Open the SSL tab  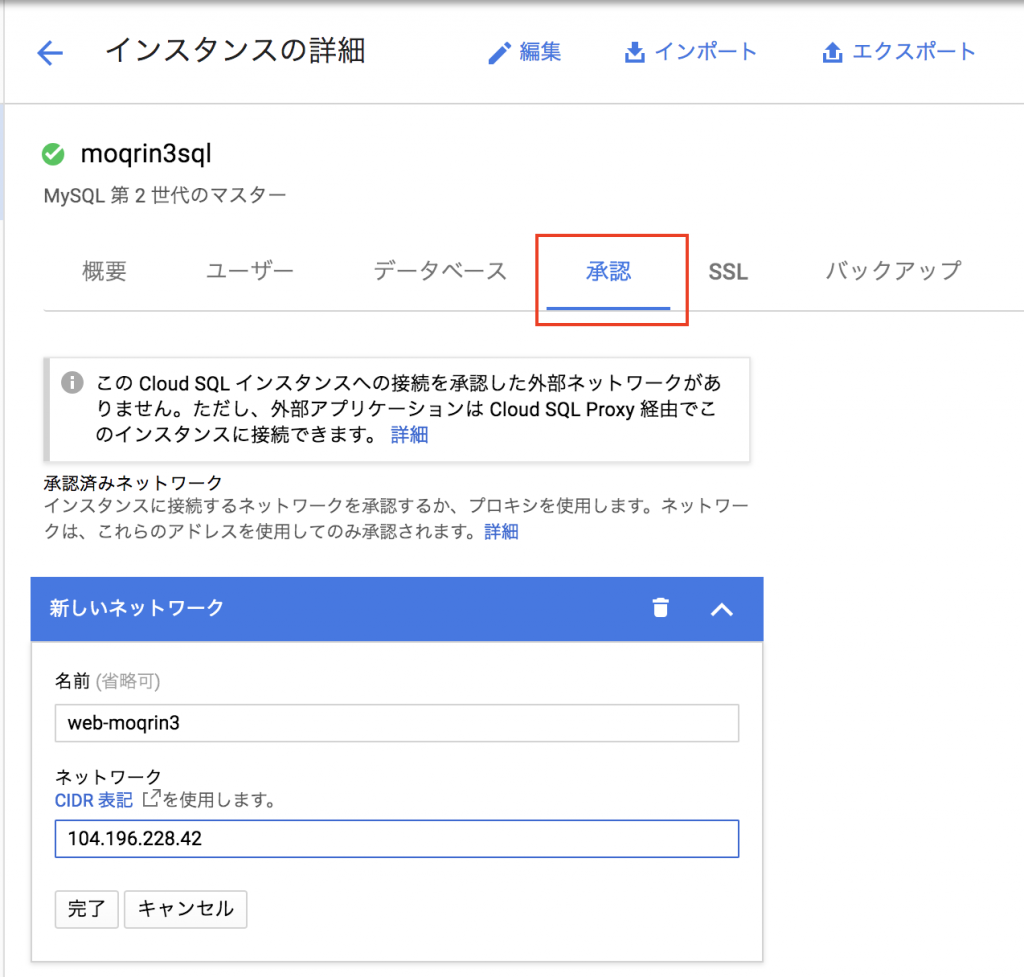point(728,272)
